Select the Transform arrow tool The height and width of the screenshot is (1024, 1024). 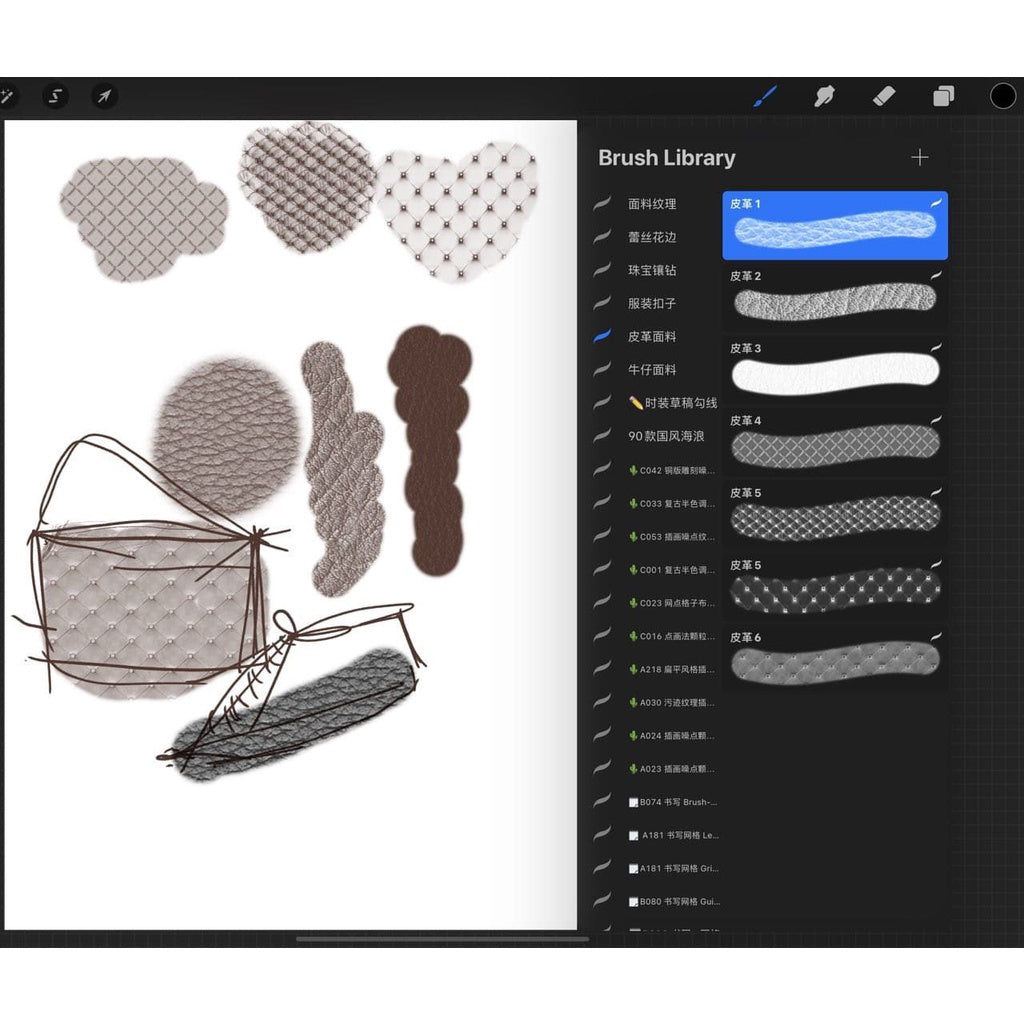click(104, 97)
